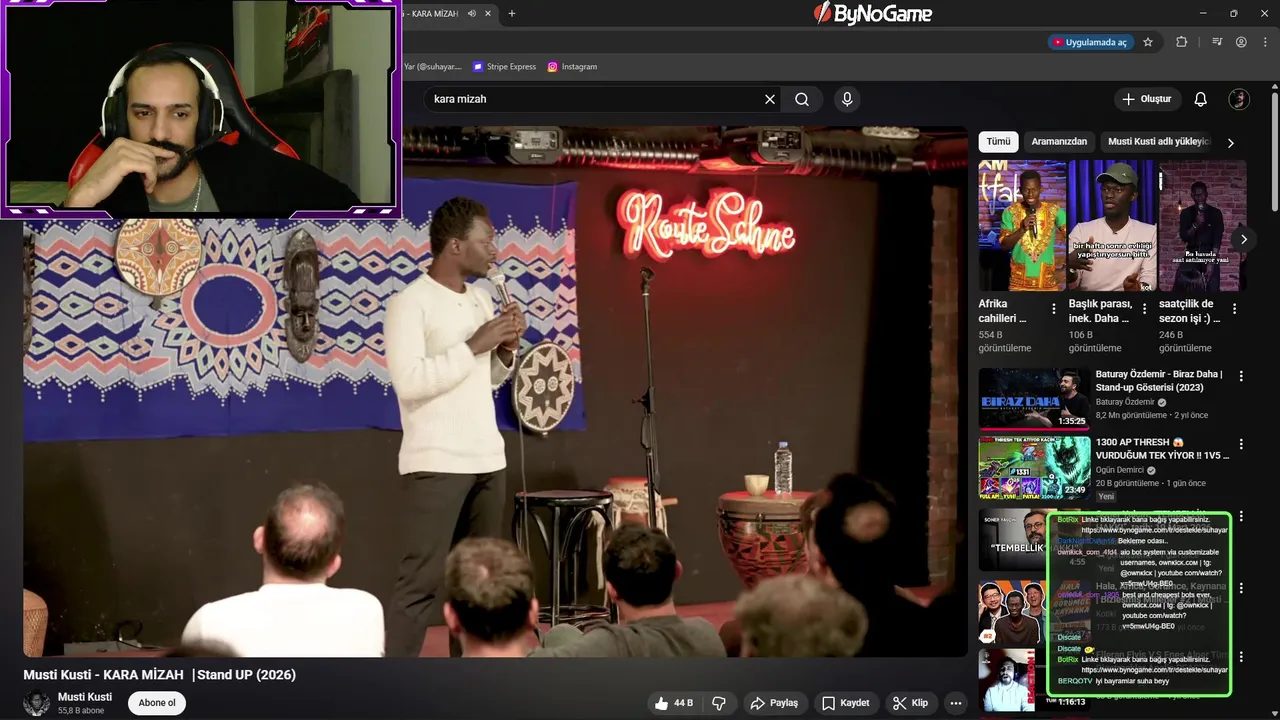
Task: Click the magnifier search button
Action: point(802,99)
